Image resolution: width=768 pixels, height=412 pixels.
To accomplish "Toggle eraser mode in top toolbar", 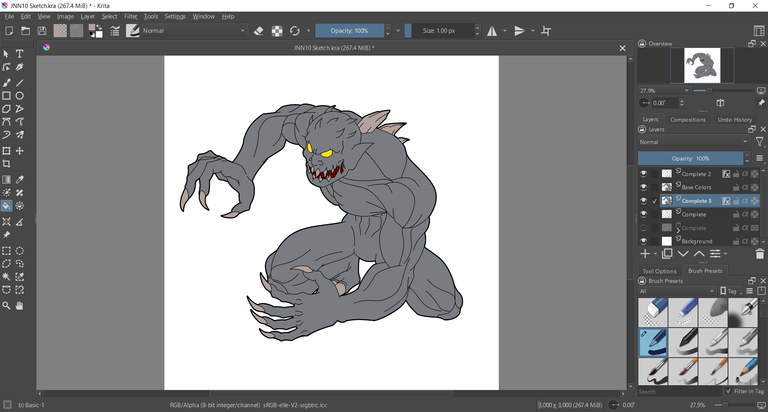I will tap(259, 31).
